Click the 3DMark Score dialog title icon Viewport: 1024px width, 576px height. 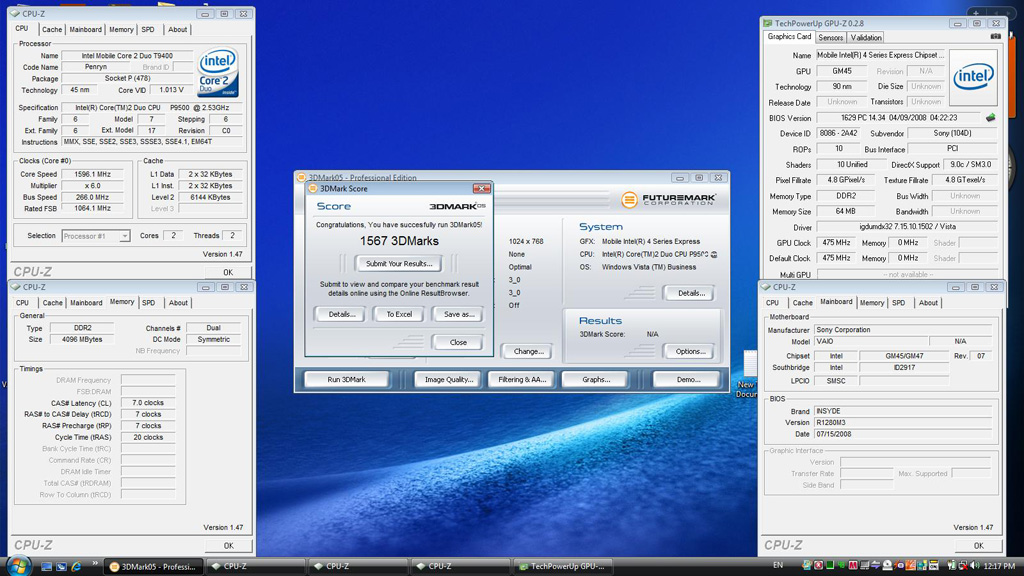click(x=313, y=189)
